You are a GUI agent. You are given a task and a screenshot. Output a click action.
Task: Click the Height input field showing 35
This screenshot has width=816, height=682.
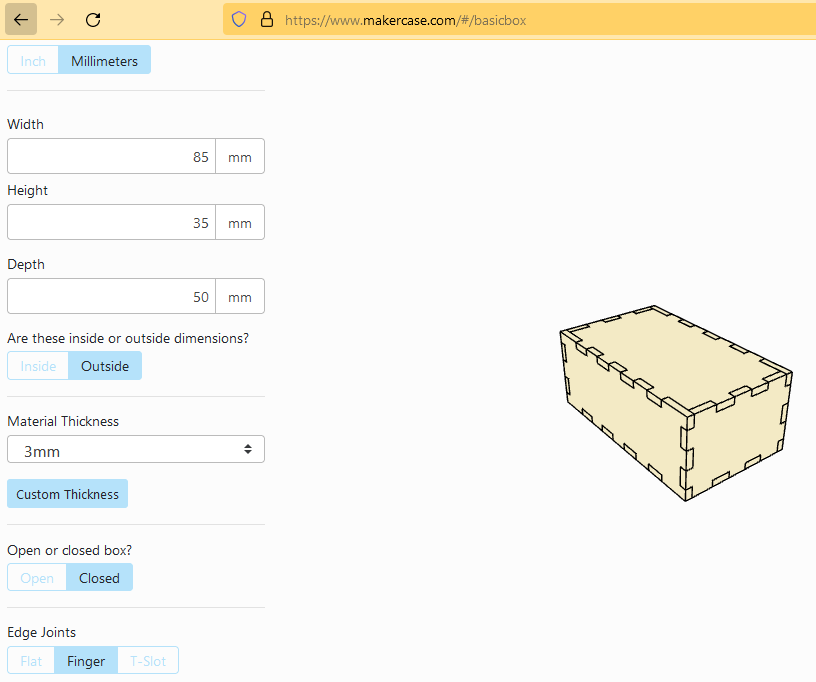point(111,222)
